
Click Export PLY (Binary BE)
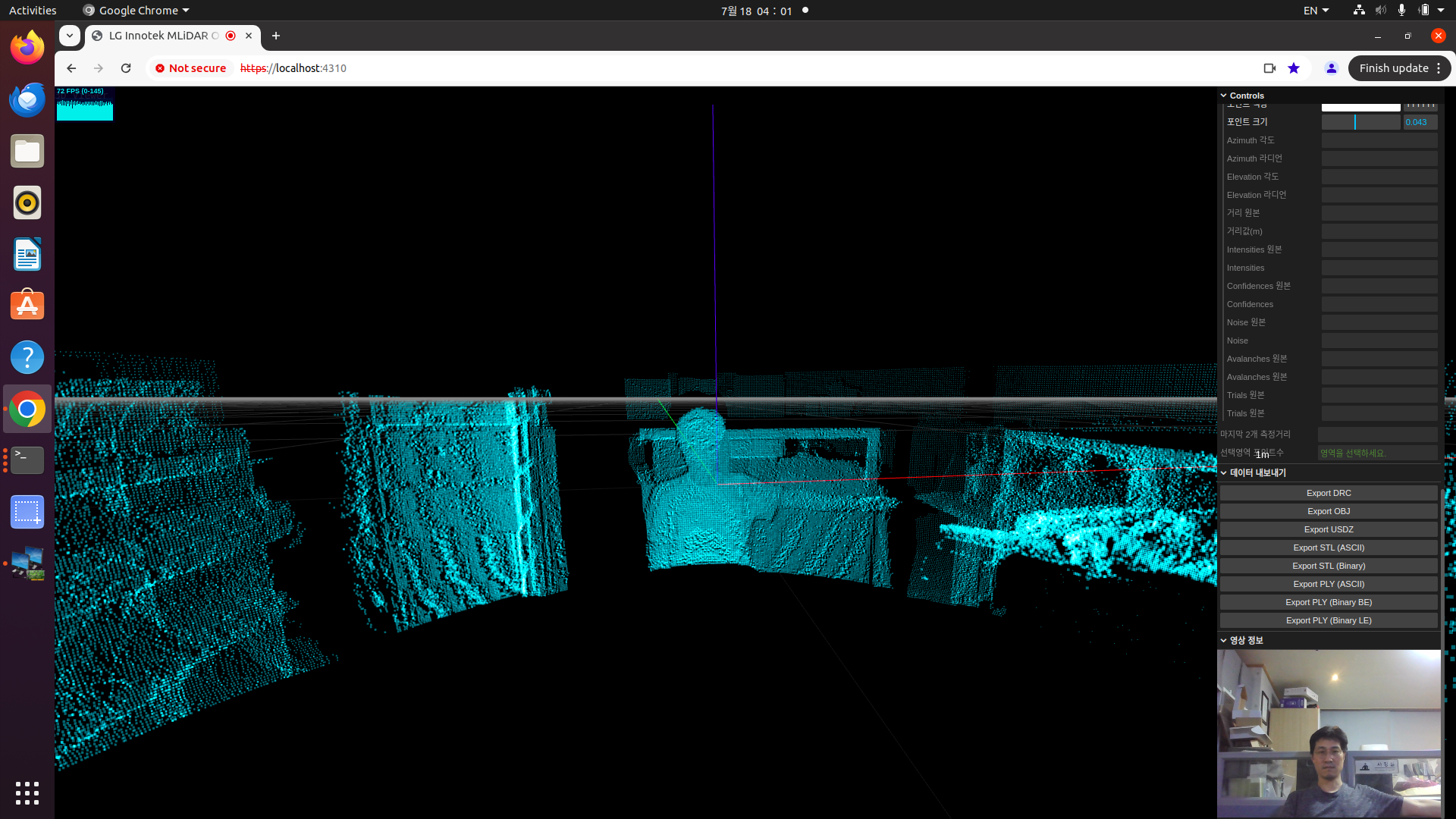pyautogui.click(x=1329, y=602)
